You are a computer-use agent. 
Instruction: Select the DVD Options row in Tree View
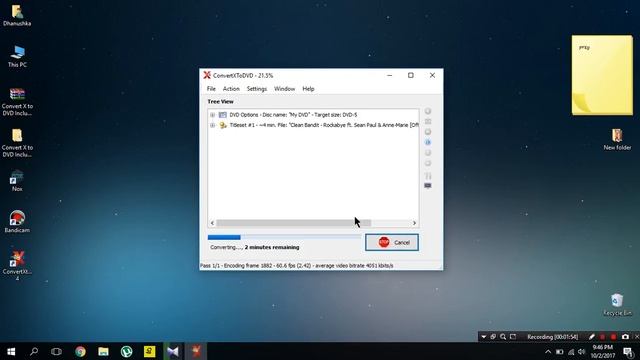coord(293,115)
